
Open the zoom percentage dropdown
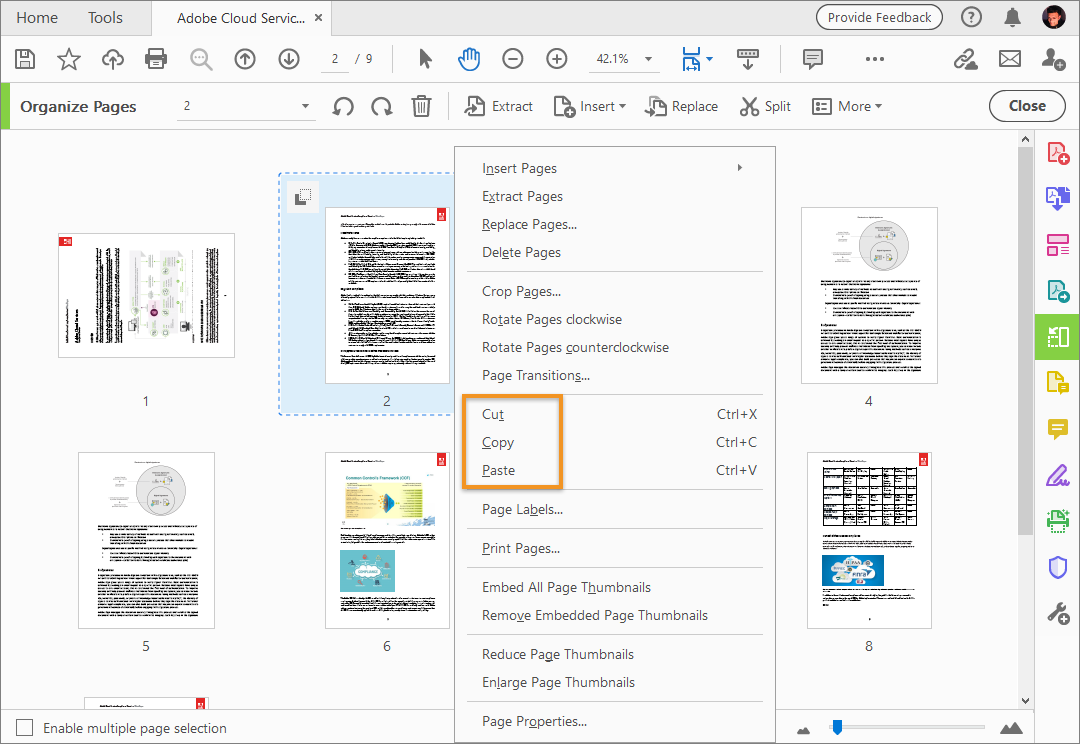(x=646, y=59)
